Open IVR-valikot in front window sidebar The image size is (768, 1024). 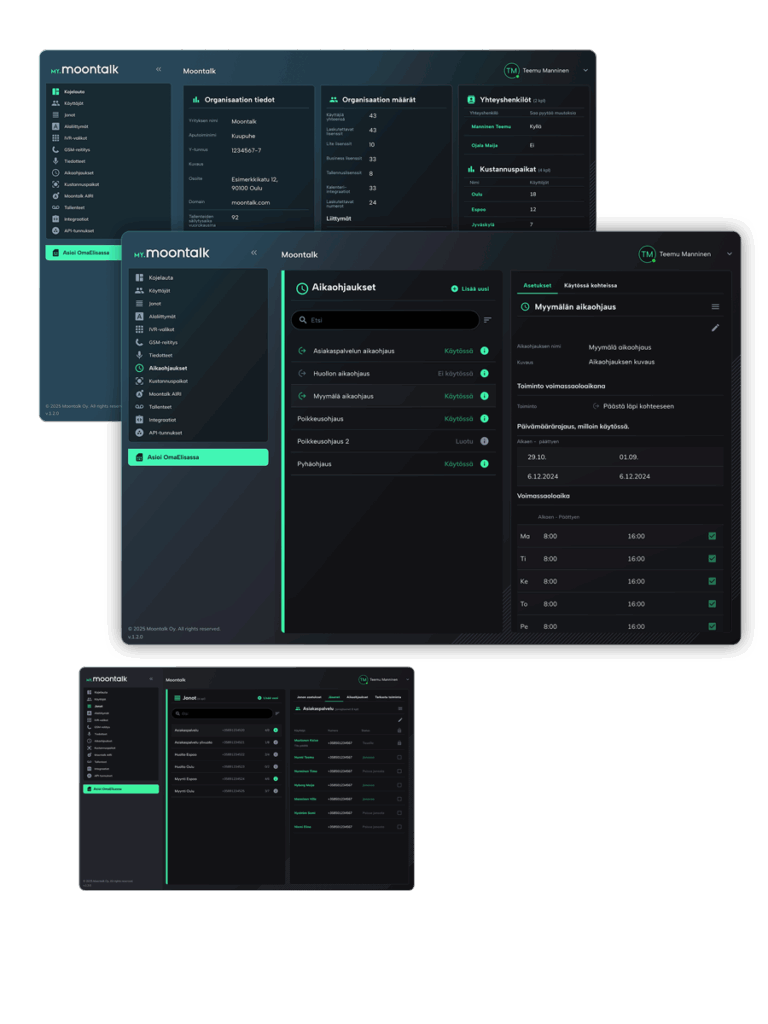point(155,329)
